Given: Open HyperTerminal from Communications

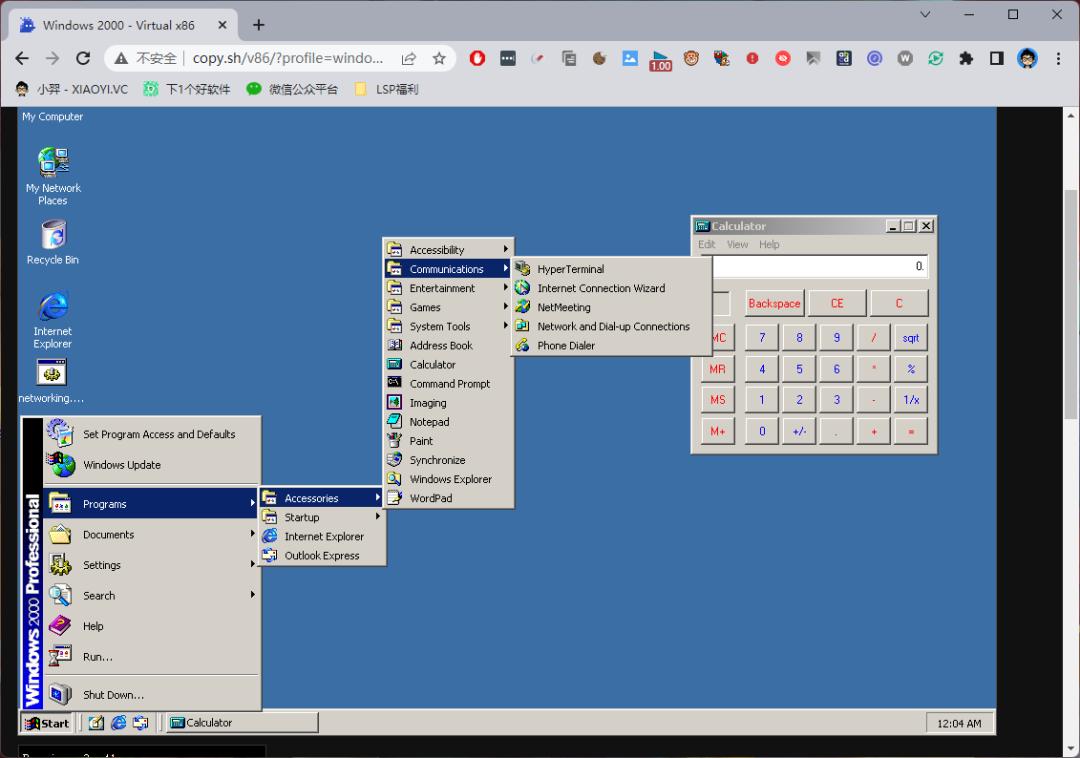Looking at the screenshot, I should coord(570,268).
